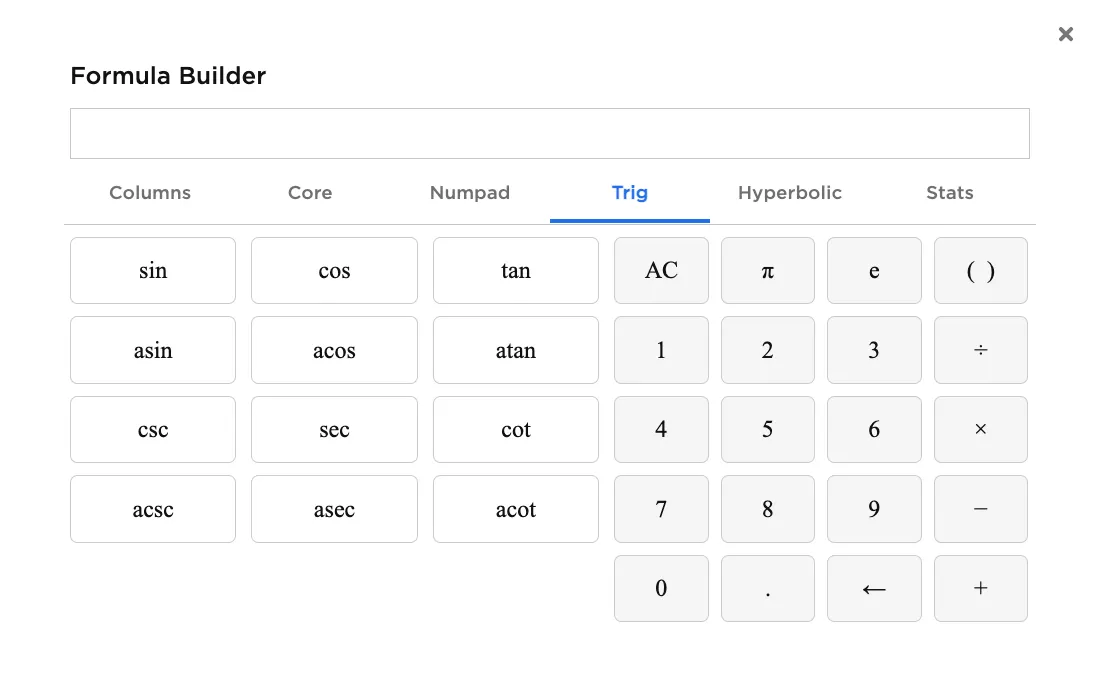Image resolution: width=1096 pixels, height=690 pixels.
Task: Insert Euler's constant e
Action: (873, 271)
